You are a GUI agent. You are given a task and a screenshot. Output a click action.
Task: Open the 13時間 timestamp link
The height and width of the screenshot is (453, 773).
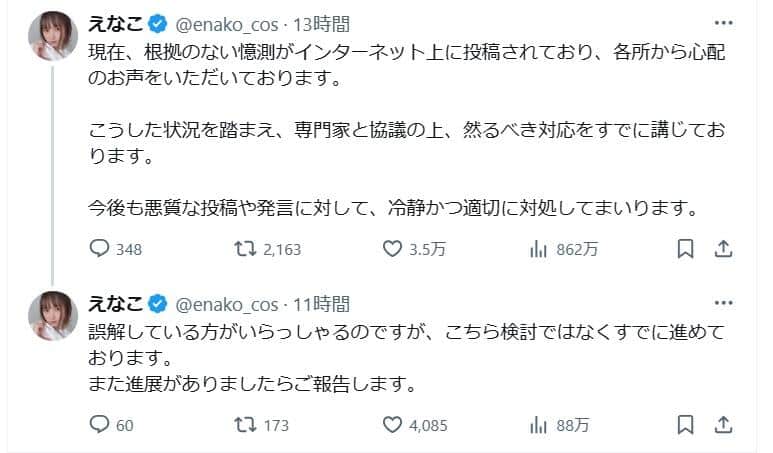317,24
